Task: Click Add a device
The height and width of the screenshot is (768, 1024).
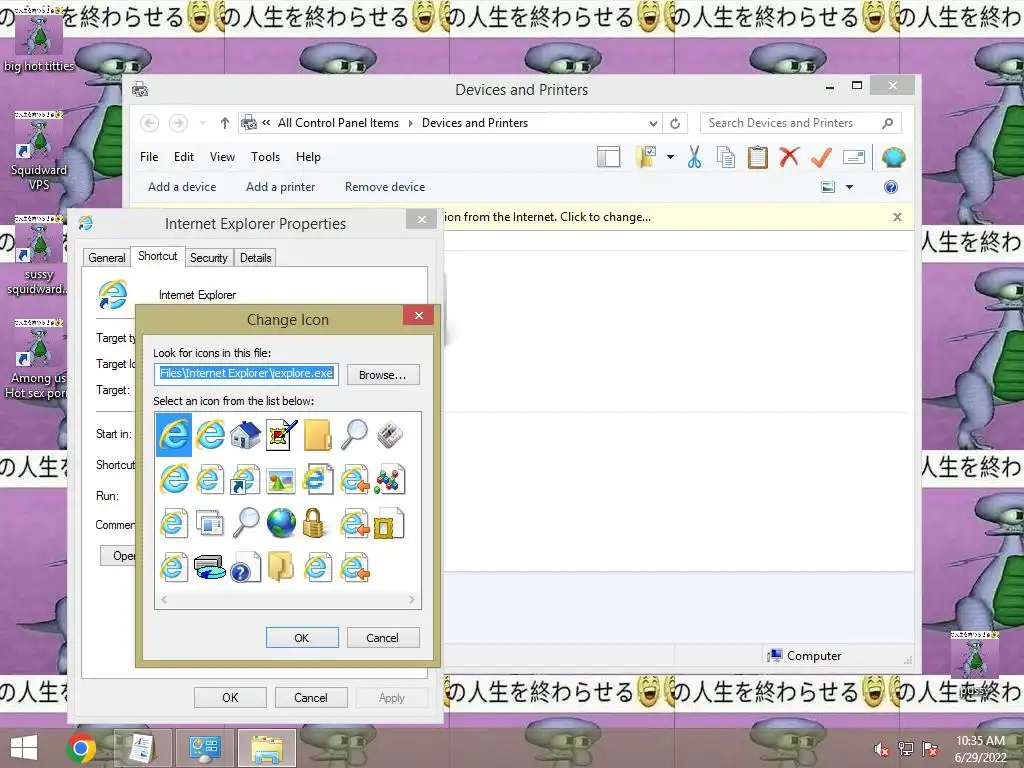Action: [x=182, y=187]
